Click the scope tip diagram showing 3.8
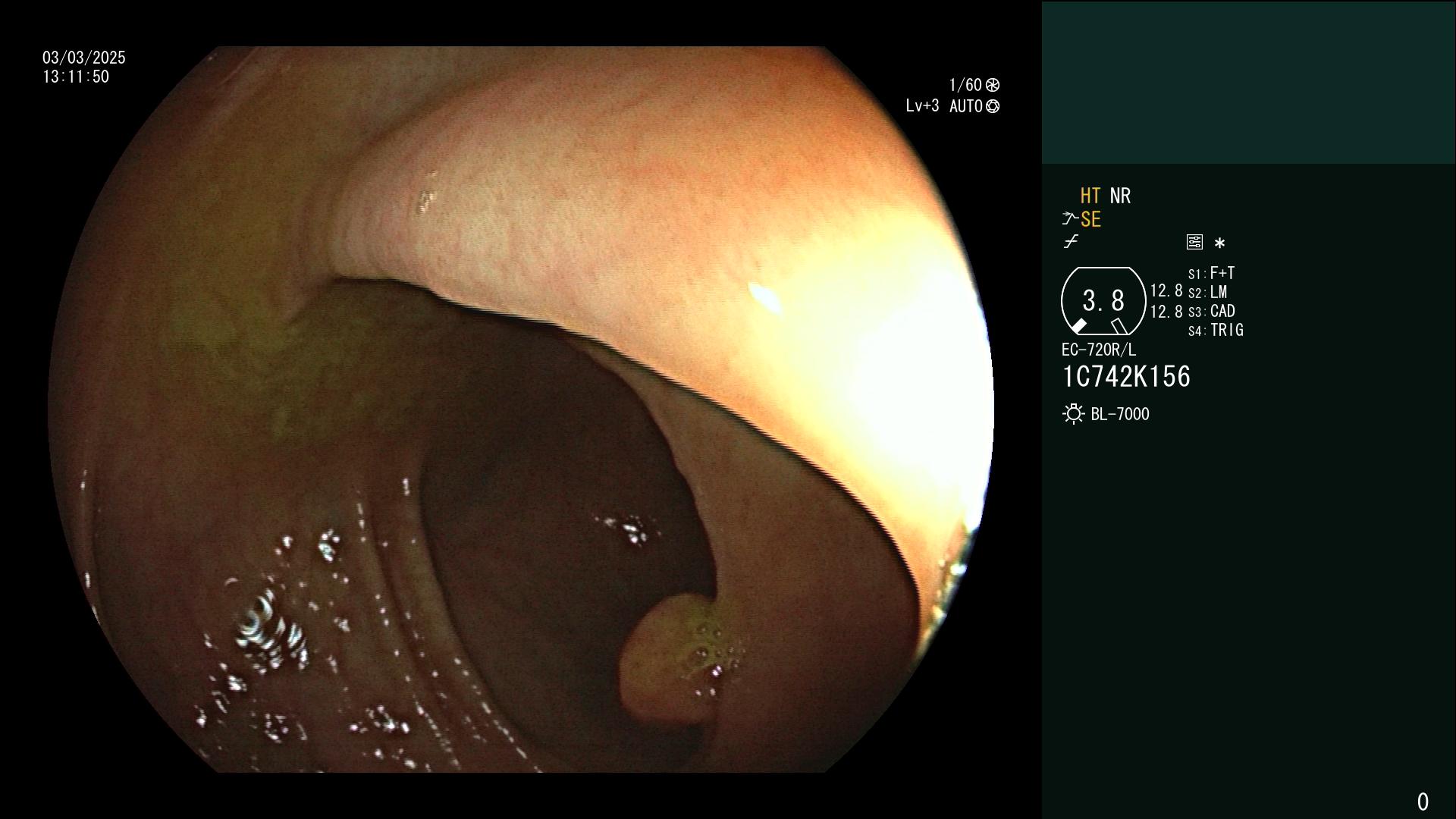The width and height of the screenshot is (1456, 819). 1103,301
